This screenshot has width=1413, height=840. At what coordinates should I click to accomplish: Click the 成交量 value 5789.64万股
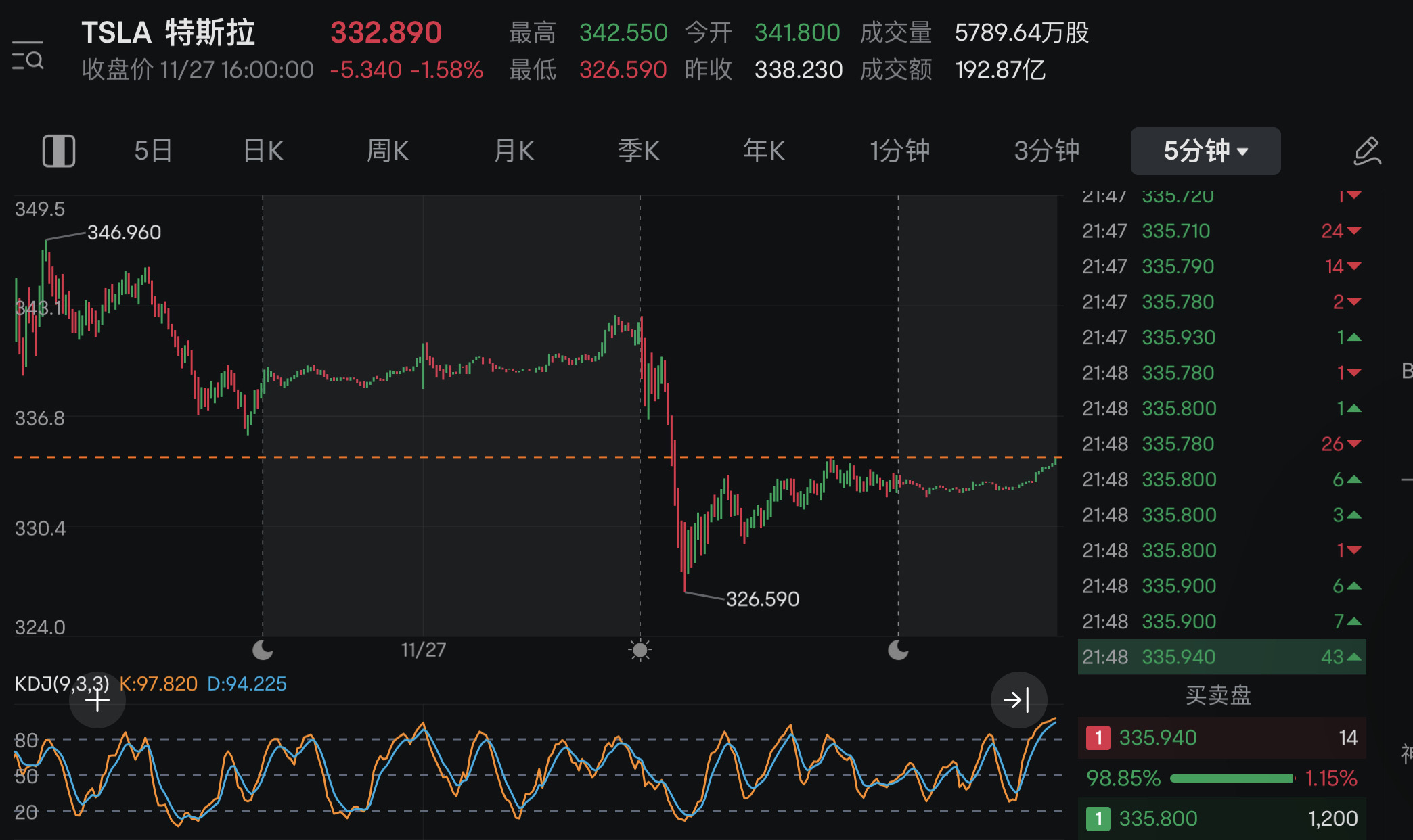click(x=1022, y=32)
